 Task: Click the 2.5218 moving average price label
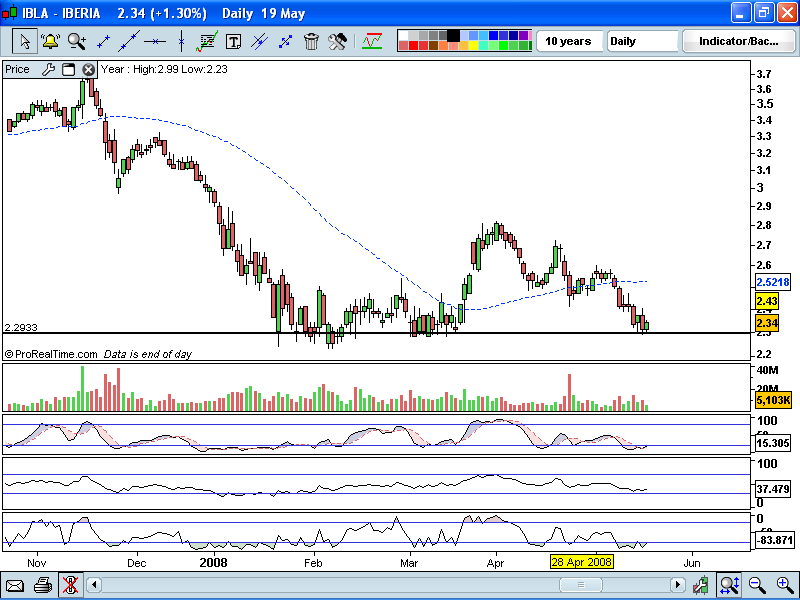tap(772, 282)
